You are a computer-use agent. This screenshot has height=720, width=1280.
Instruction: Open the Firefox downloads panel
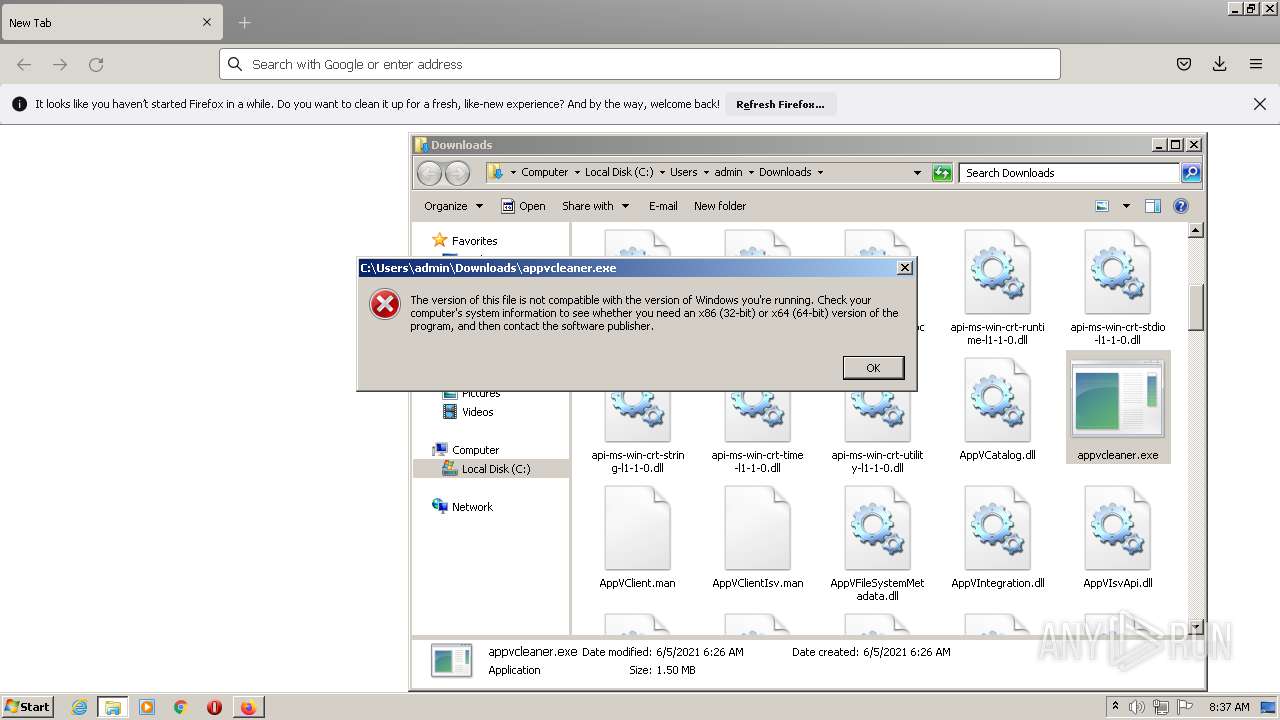(x=1220, y=64)
